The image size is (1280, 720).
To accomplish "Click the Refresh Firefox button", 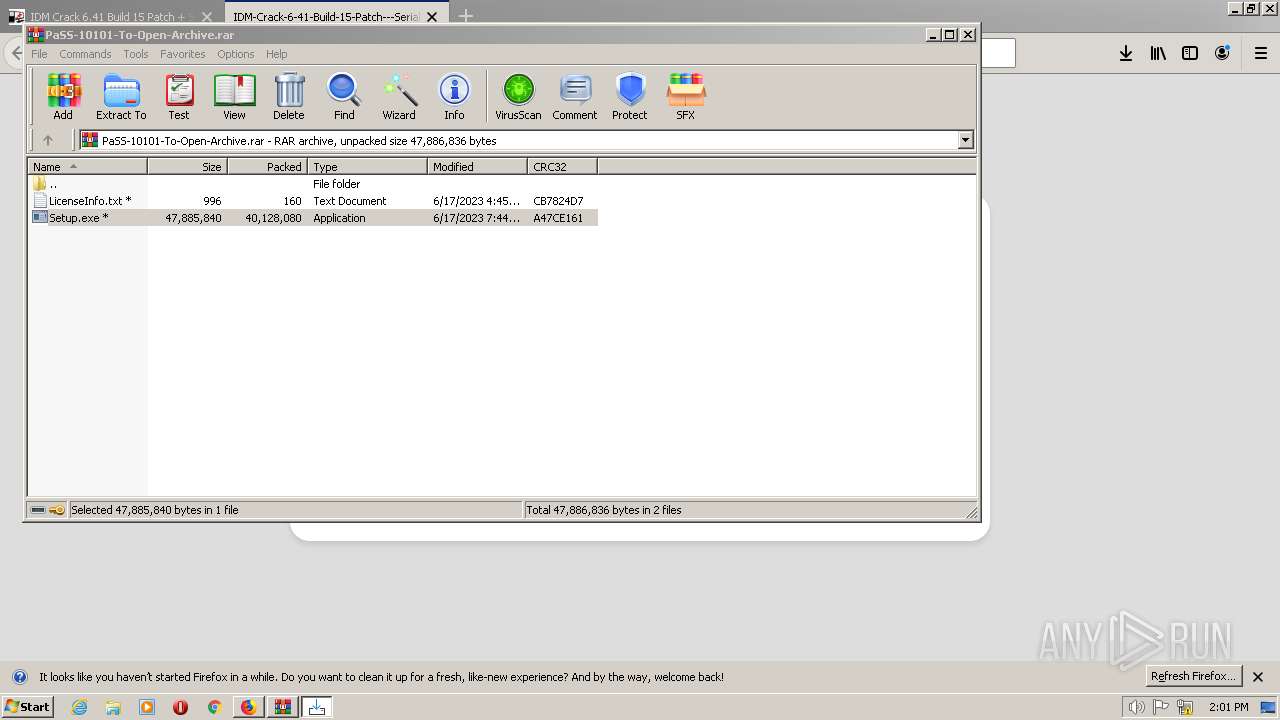I will pos(1193,676).
